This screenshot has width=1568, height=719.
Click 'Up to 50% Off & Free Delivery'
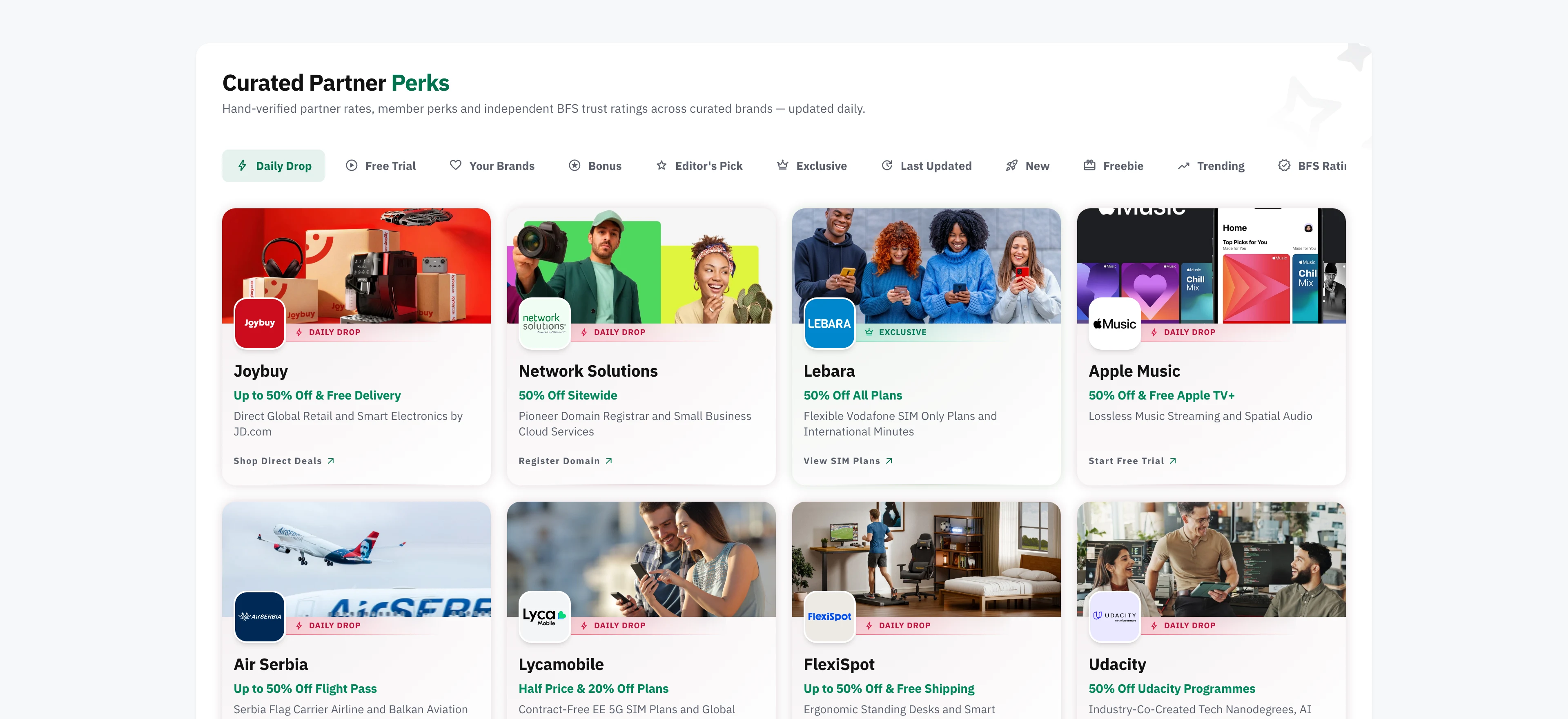coord(317,395)
